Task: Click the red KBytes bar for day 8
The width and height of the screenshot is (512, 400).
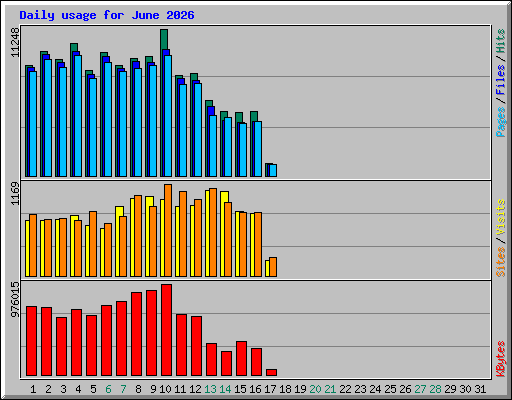Action: tap(136, 334)
